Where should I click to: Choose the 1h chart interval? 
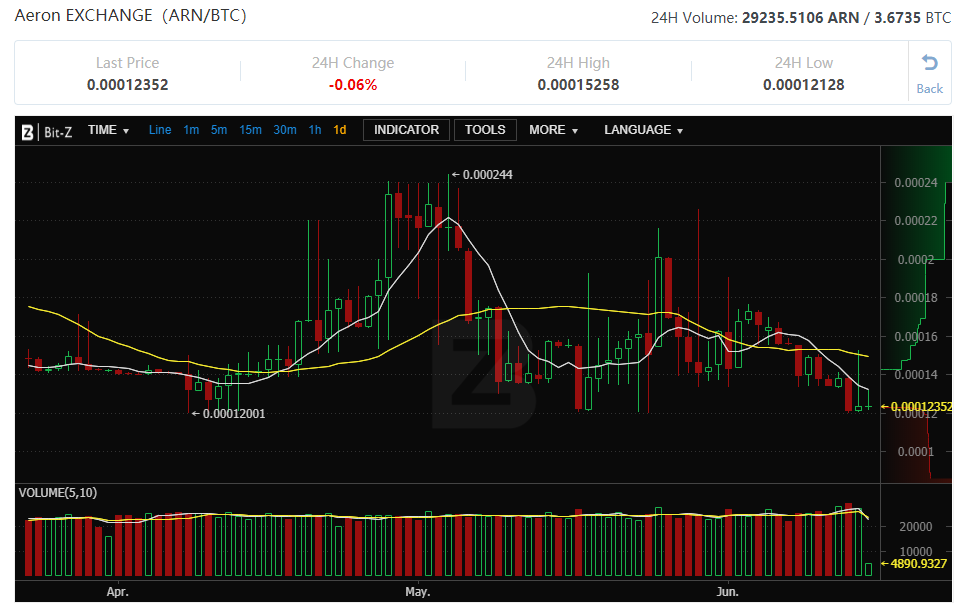(x=315, y=130)
